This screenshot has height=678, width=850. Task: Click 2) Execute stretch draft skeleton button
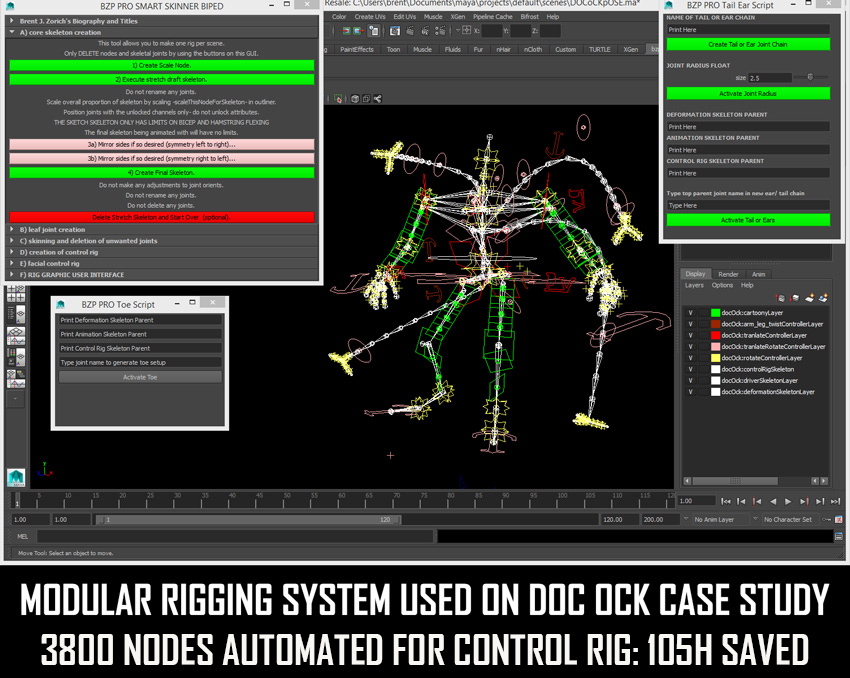[x=162, y=80]
